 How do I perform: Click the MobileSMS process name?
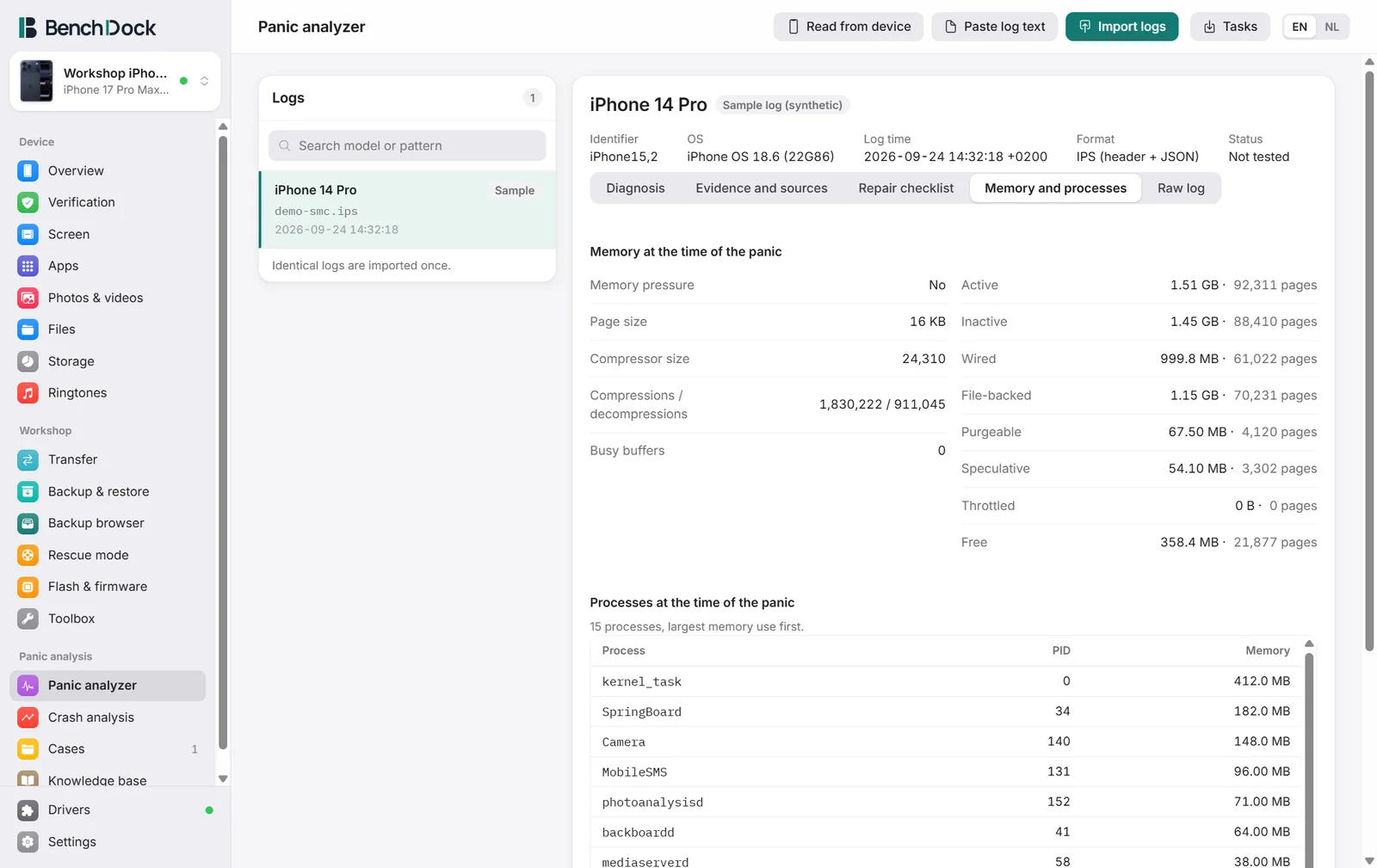(x=634, y=773)
